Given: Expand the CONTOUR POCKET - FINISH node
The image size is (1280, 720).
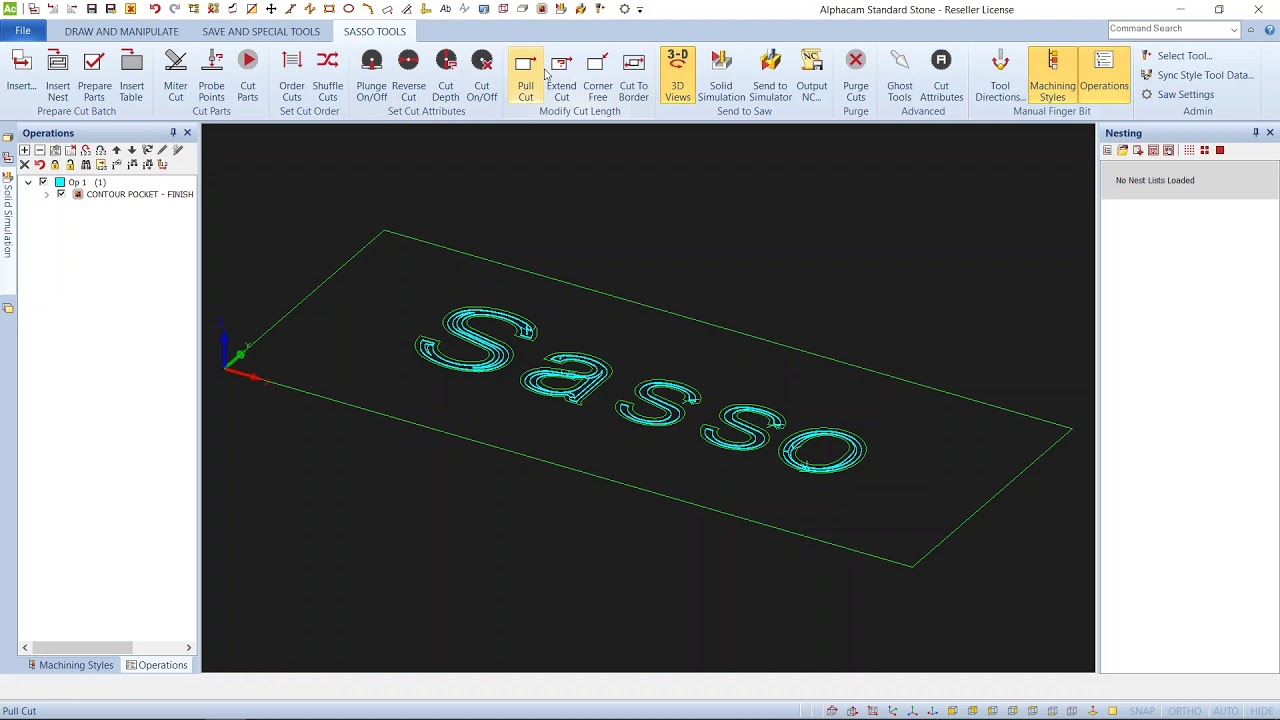Looking at the screenshot, I should click(x=46, y=194).
